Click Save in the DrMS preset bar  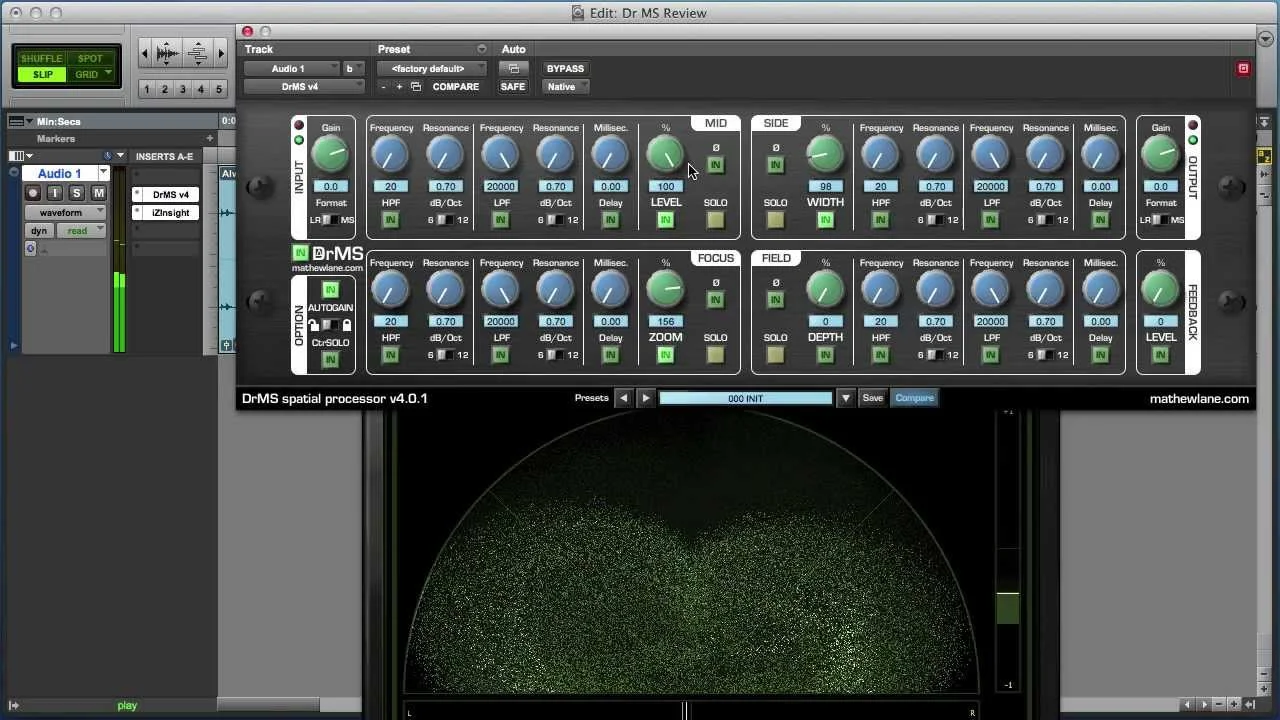872,398
